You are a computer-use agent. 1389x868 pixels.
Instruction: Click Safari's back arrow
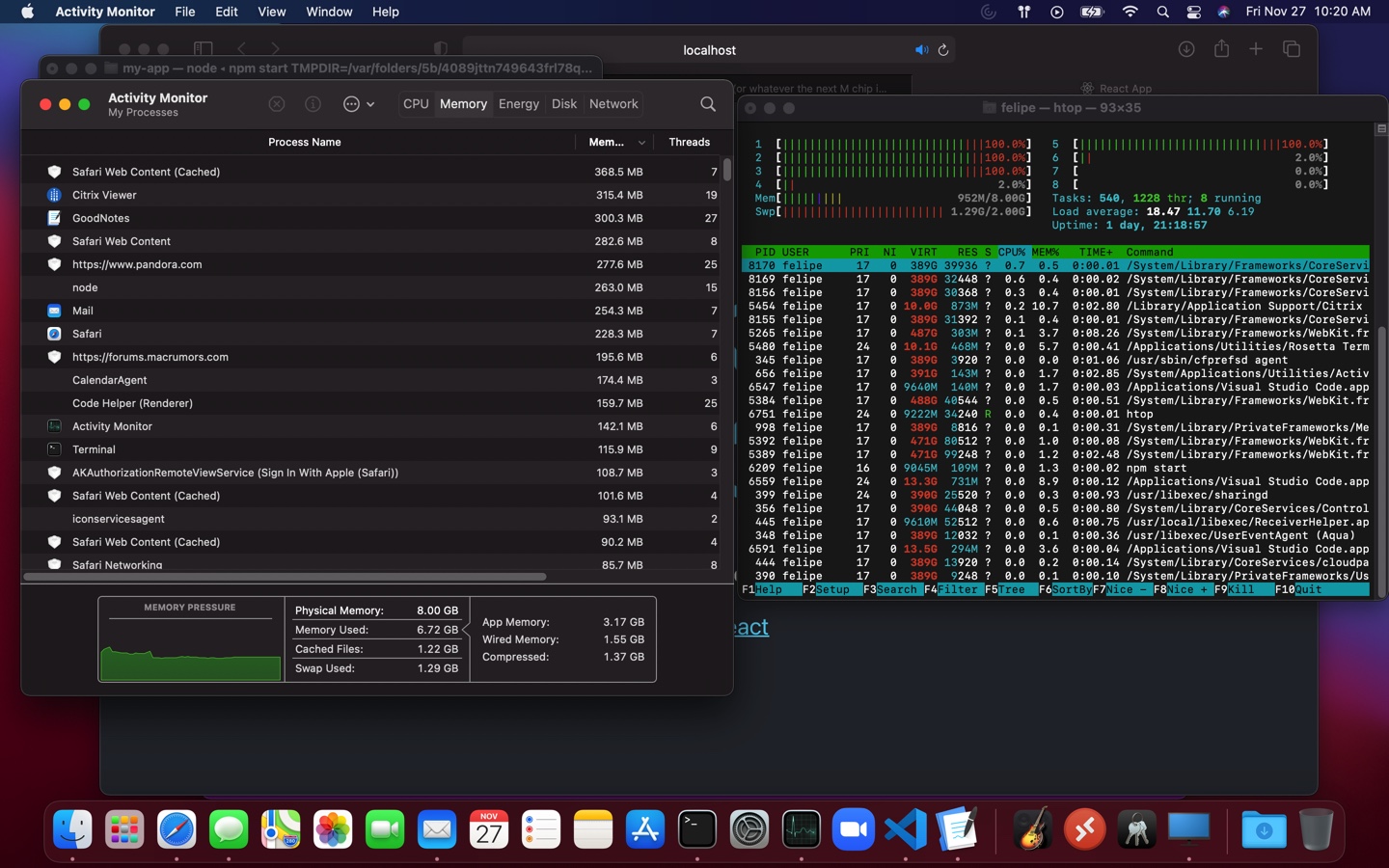(241, 49)
